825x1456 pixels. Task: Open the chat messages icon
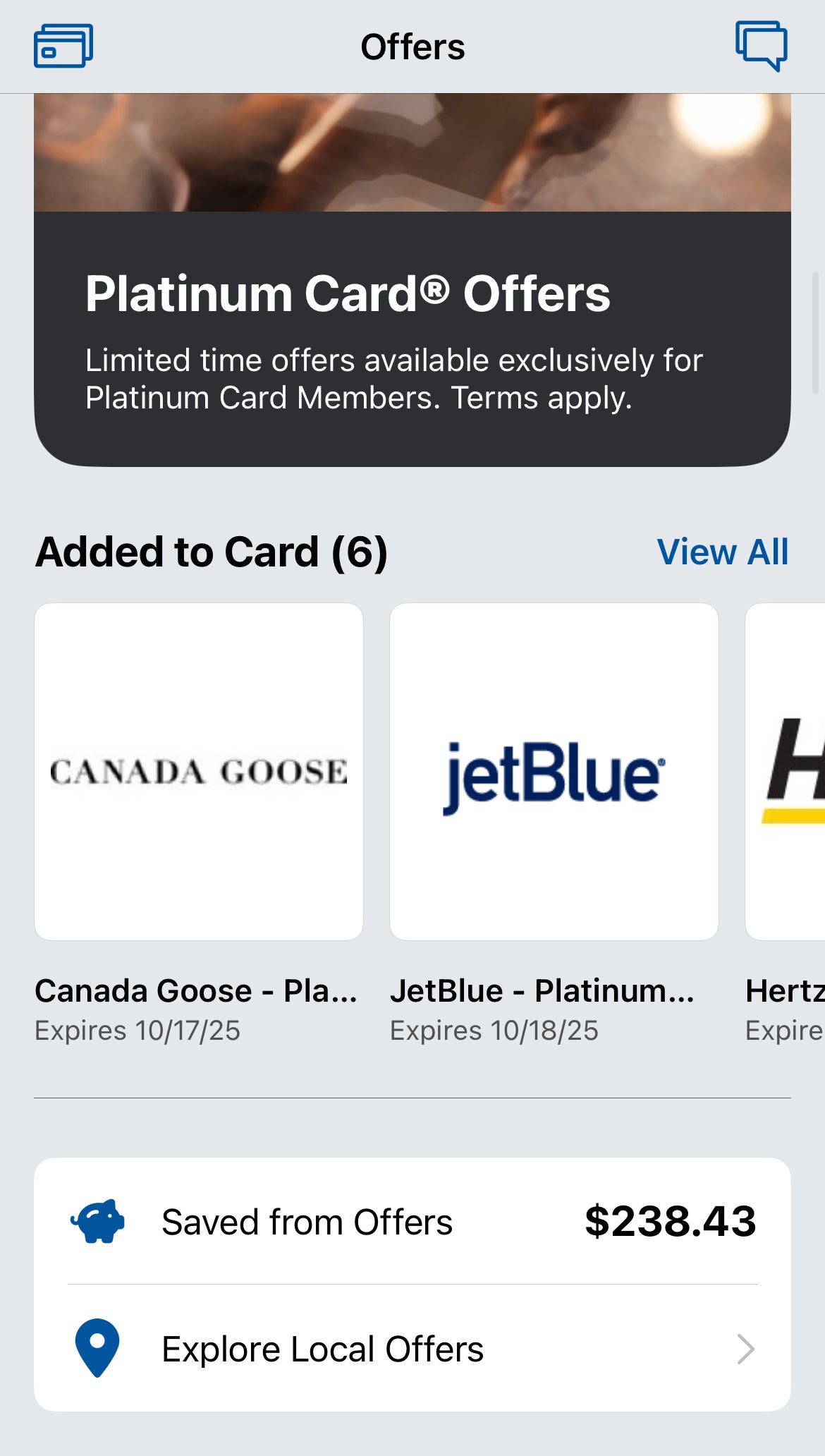click(x=762, y=45)
